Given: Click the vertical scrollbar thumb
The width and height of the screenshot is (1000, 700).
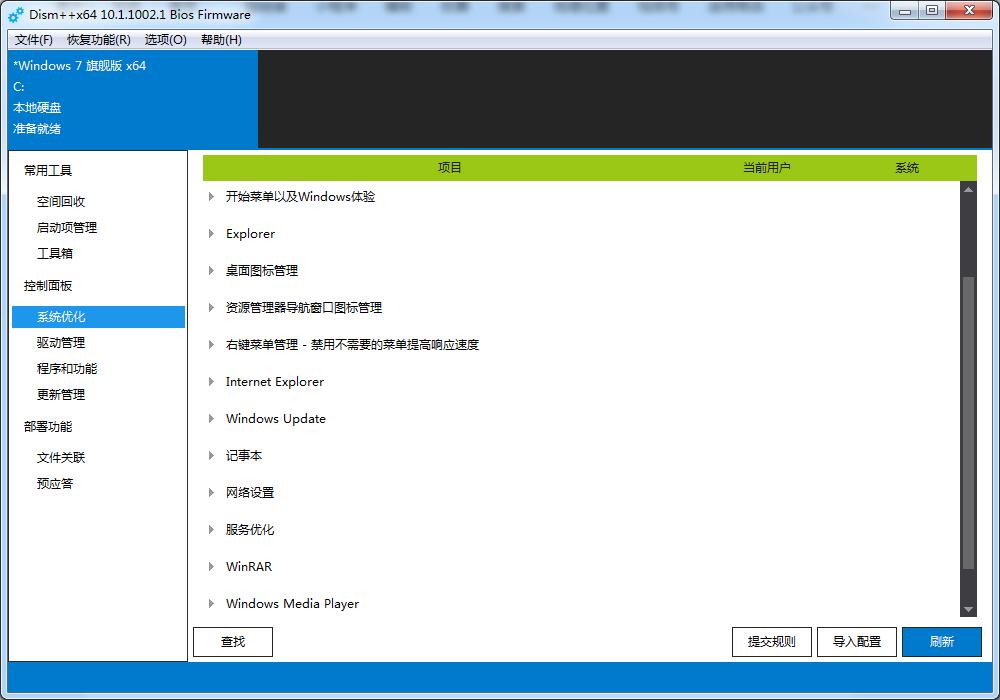Looking at the screenshot, I should (968, 422).
